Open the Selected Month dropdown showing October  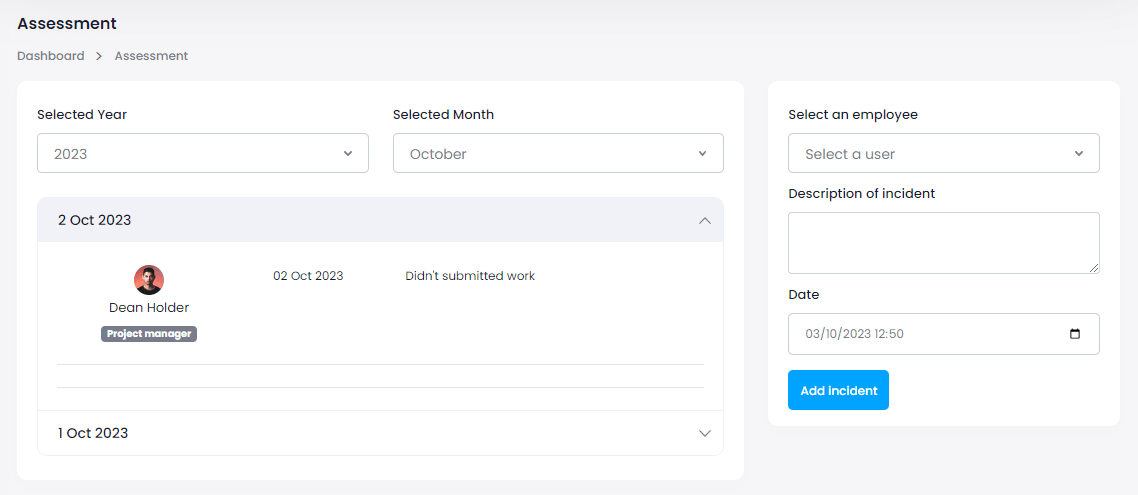click(558, 154)
